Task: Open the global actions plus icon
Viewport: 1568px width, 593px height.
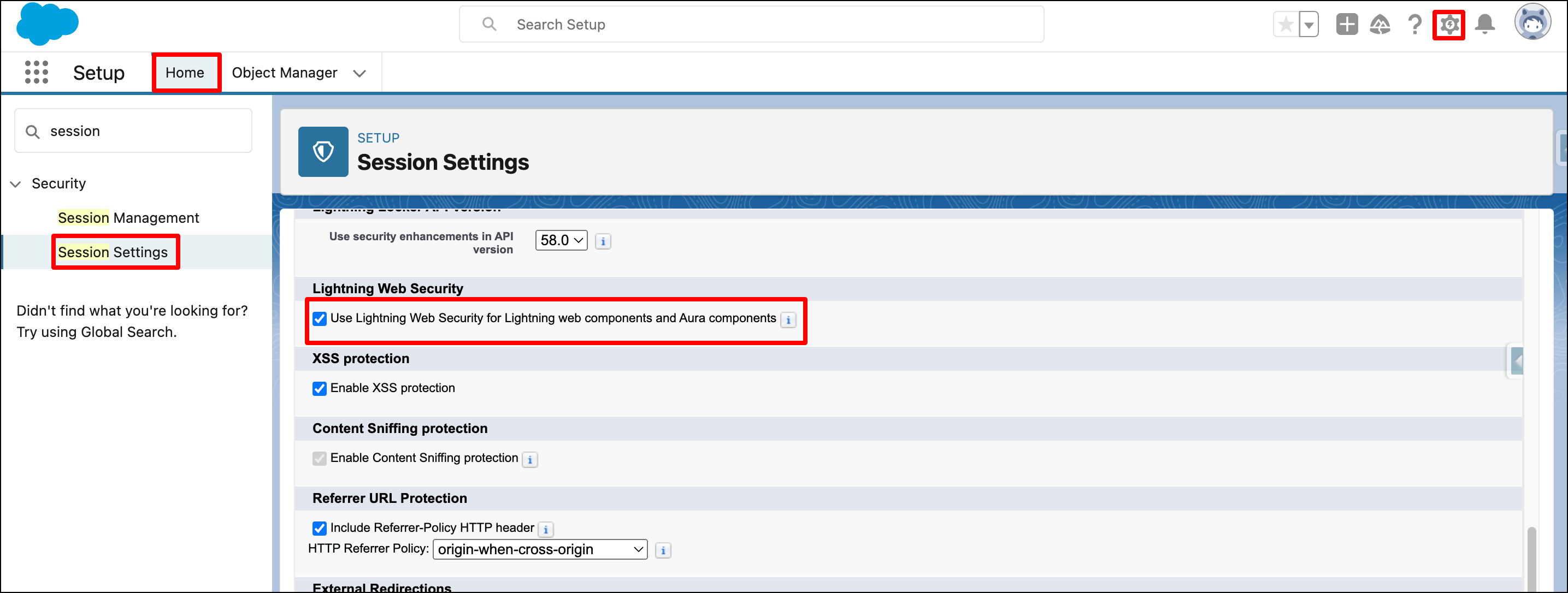Action: [x=1346, y=25]
